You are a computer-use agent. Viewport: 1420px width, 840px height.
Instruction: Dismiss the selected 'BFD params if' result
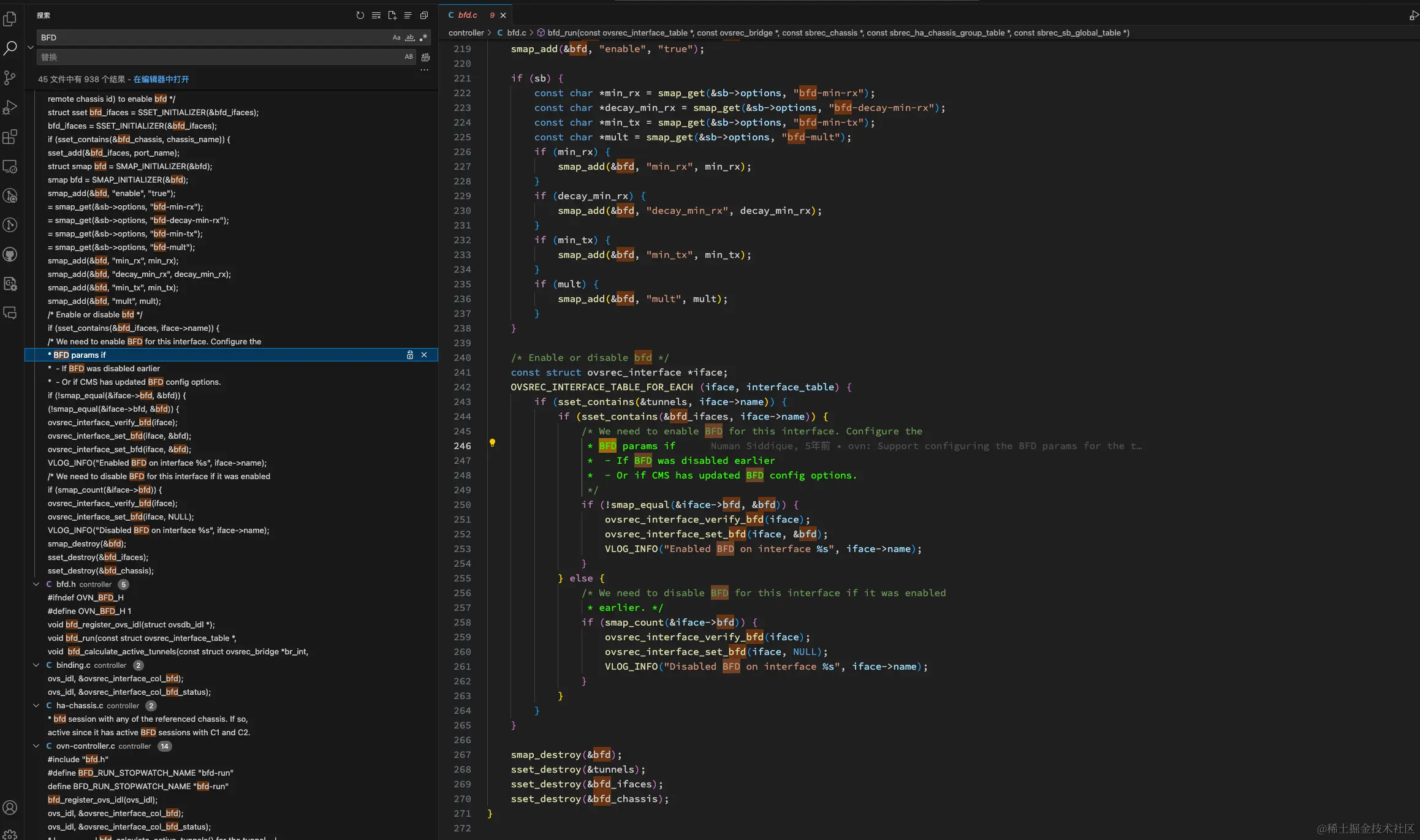424,355
